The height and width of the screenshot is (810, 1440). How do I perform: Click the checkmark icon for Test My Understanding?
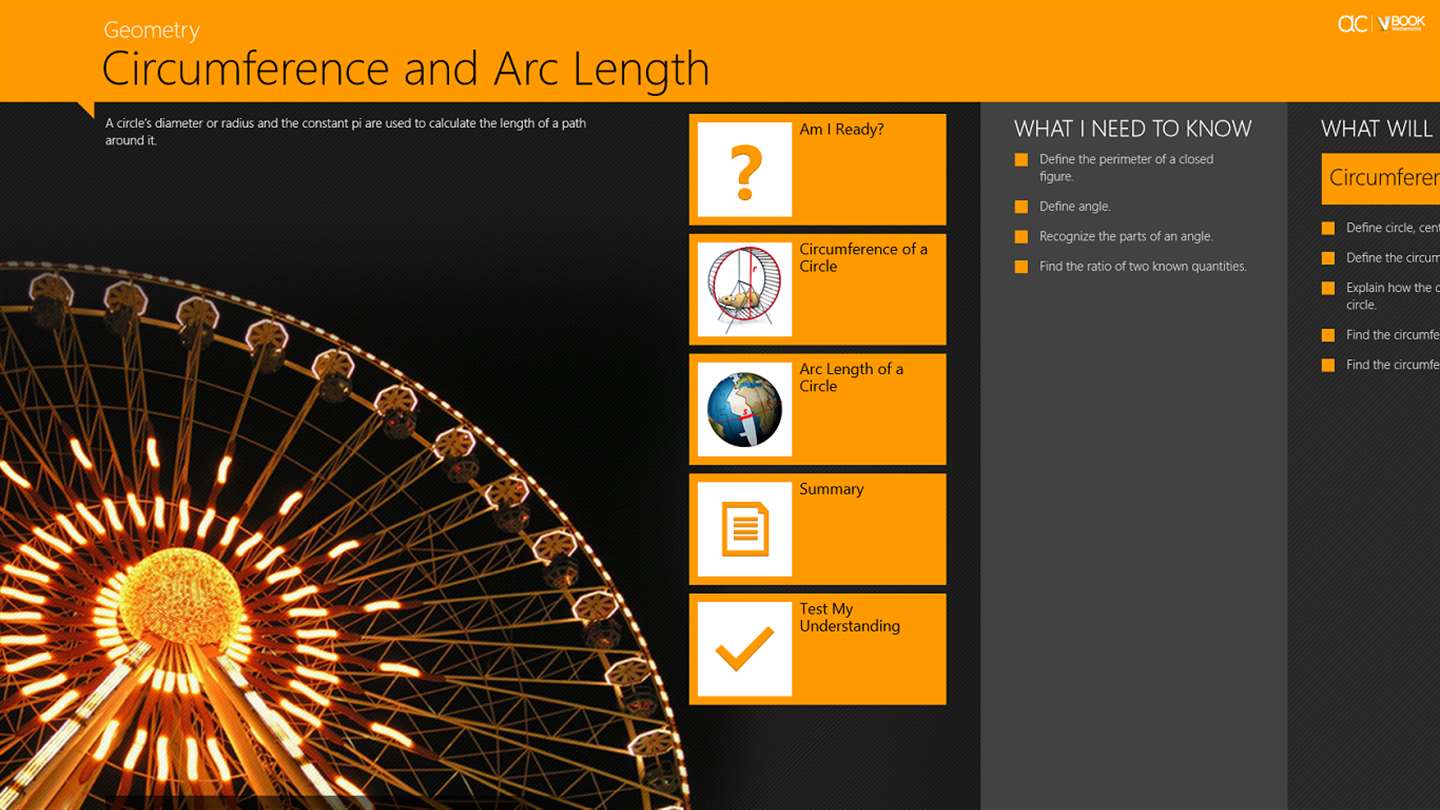744,649
